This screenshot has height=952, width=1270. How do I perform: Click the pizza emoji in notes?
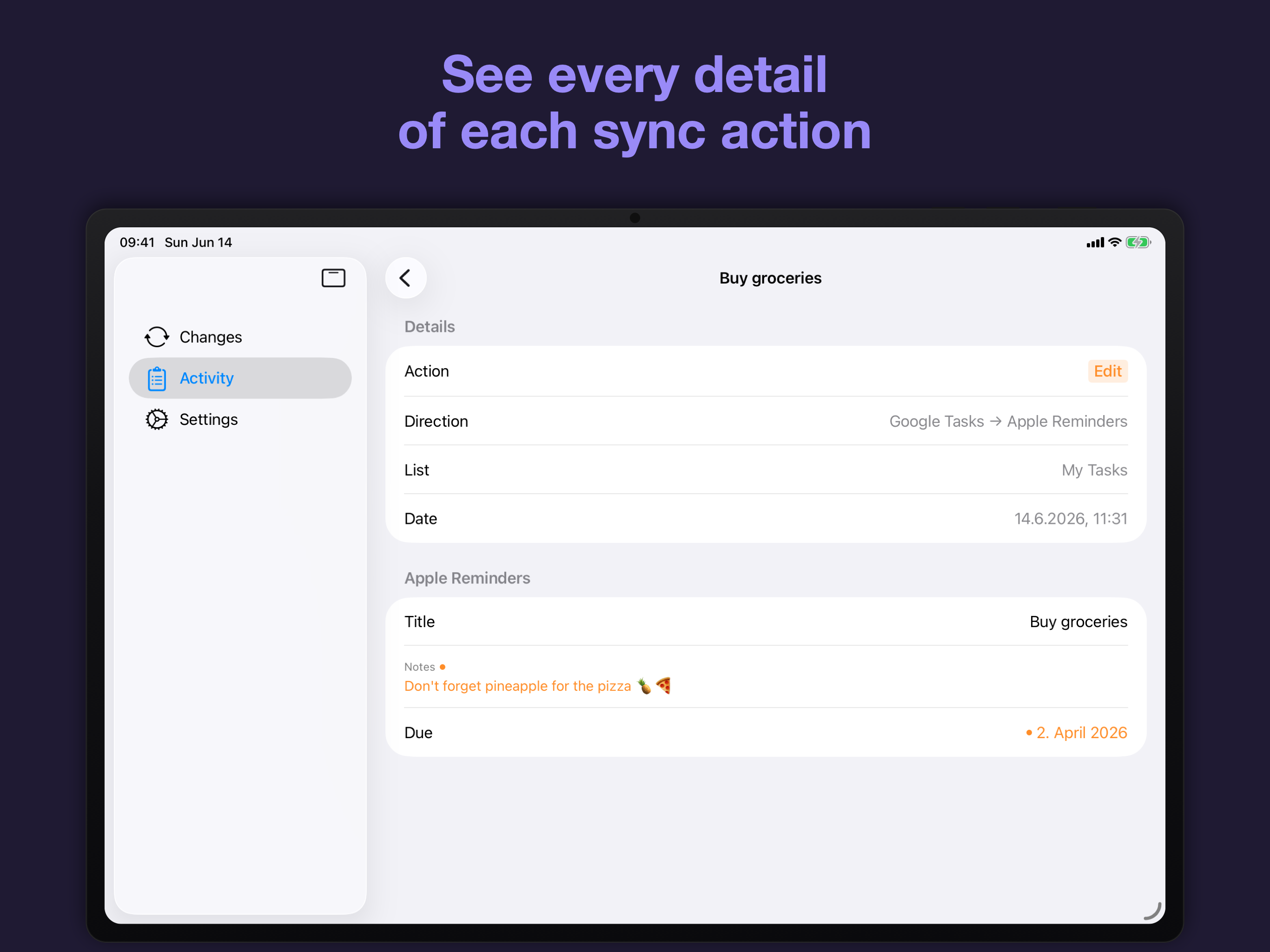663,686
